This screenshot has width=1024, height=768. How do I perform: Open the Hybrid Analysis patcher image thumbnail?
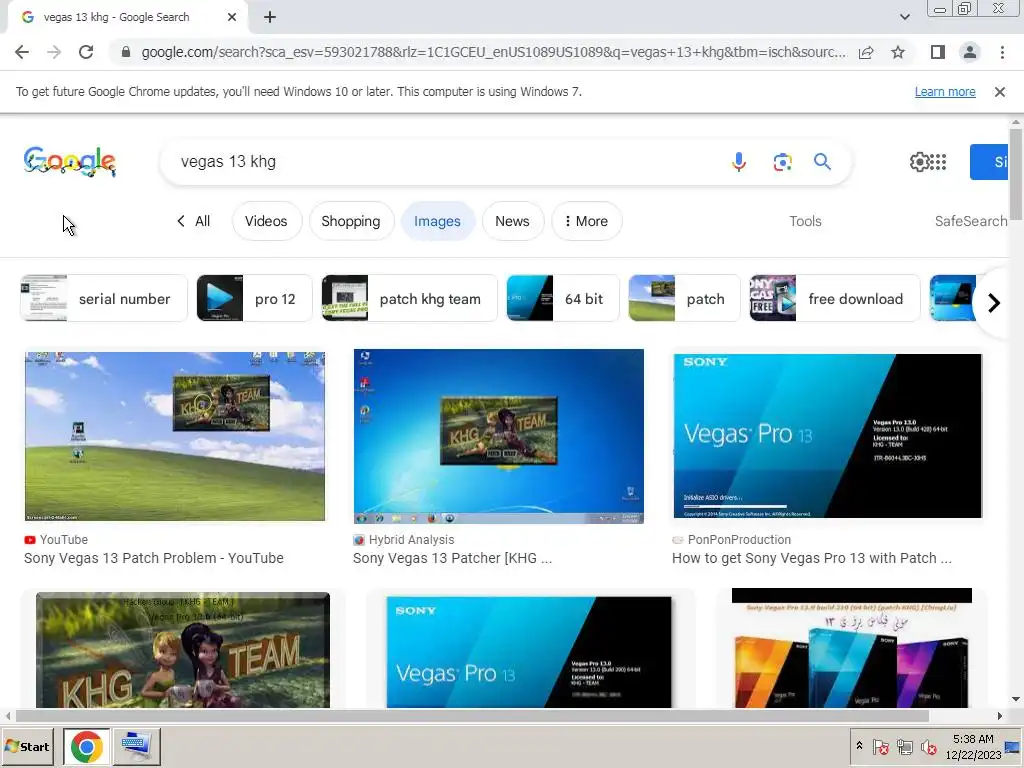coord(499,436)
